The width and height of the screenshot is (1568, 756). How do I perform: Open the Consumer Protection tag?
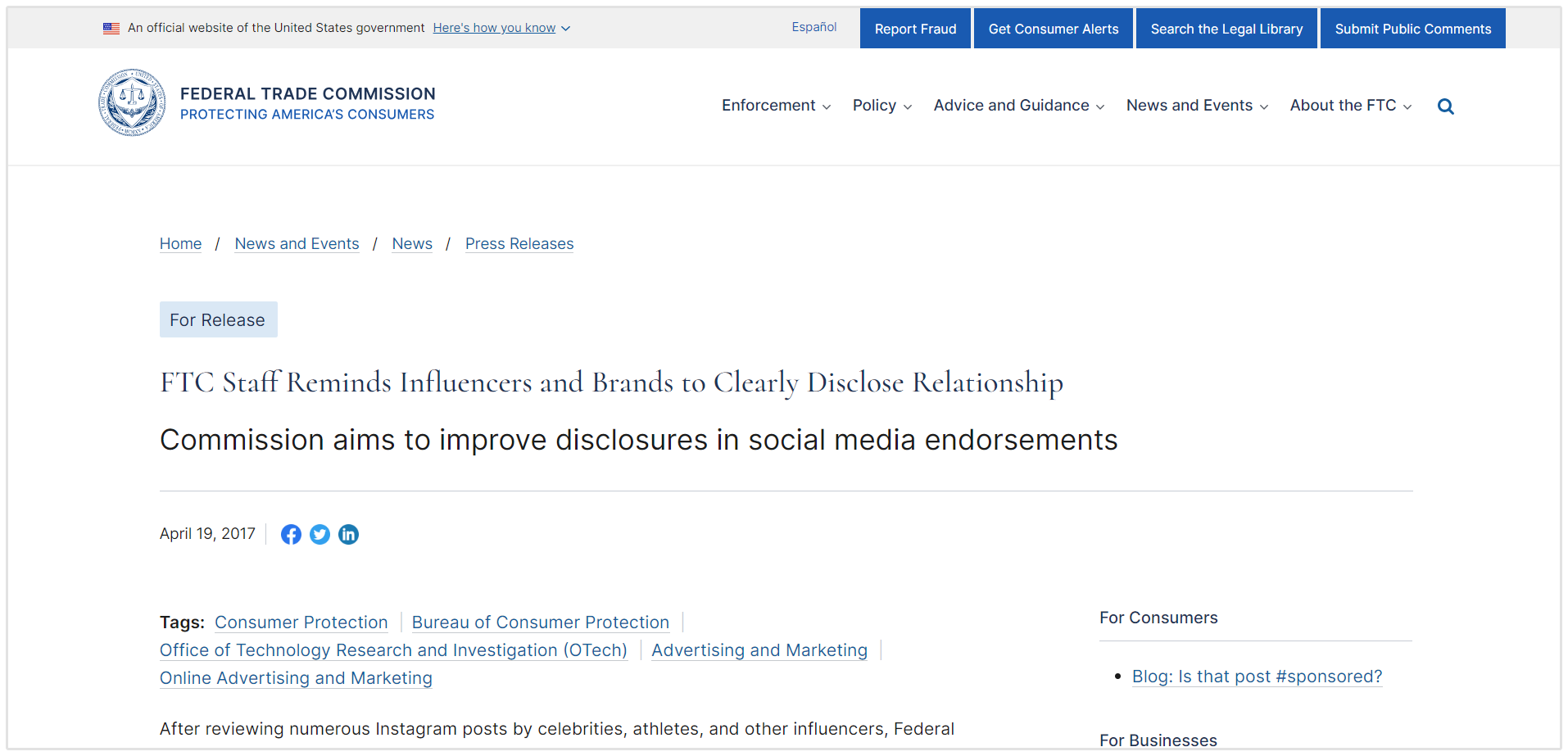pyautogui.click(x=301, y=622)
